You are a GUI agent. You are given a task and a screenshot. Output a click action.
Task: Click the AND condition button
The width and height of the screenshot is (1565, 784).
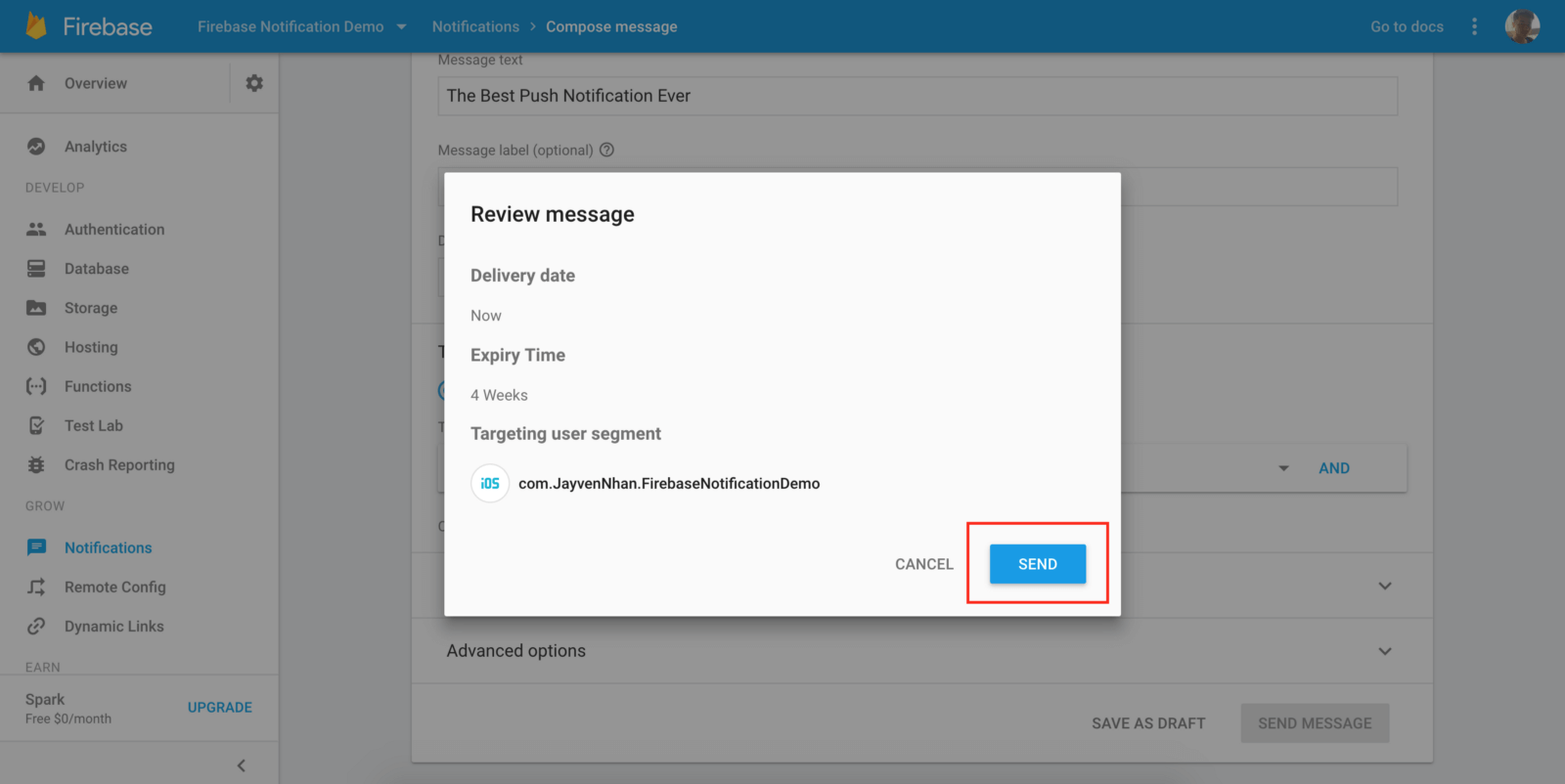[x=1334, y=468]
